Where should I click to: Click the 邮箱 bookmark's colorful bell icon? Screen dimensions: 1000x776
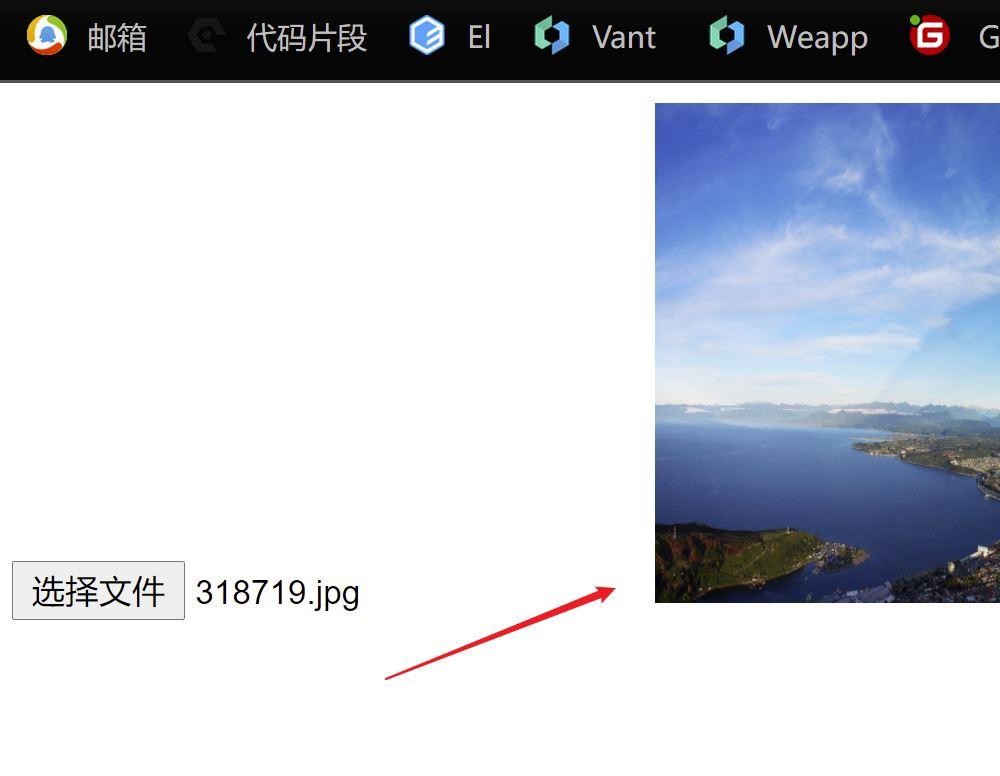tap(47, 35)
